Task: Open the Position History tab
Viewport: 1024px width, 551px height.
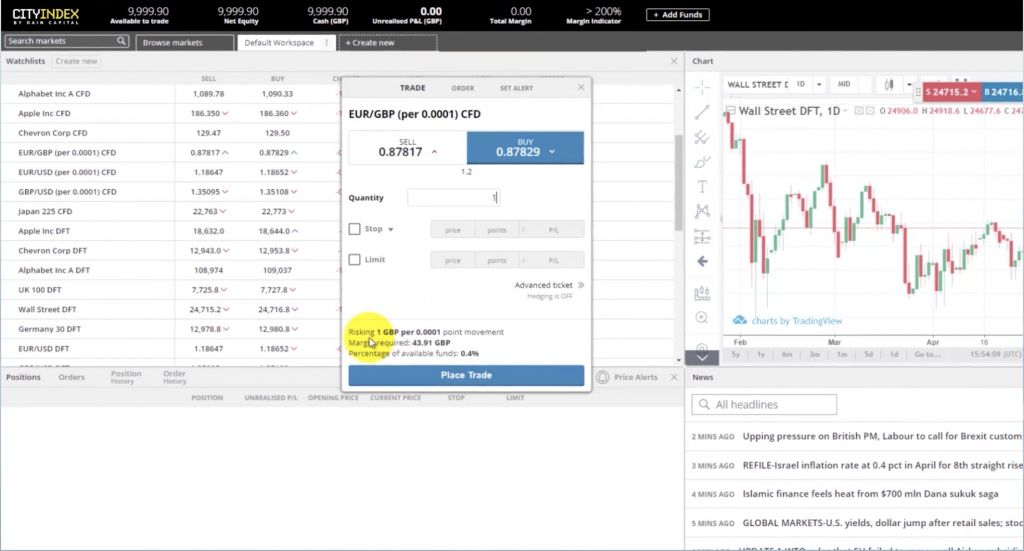Action: tap(126, 377)
